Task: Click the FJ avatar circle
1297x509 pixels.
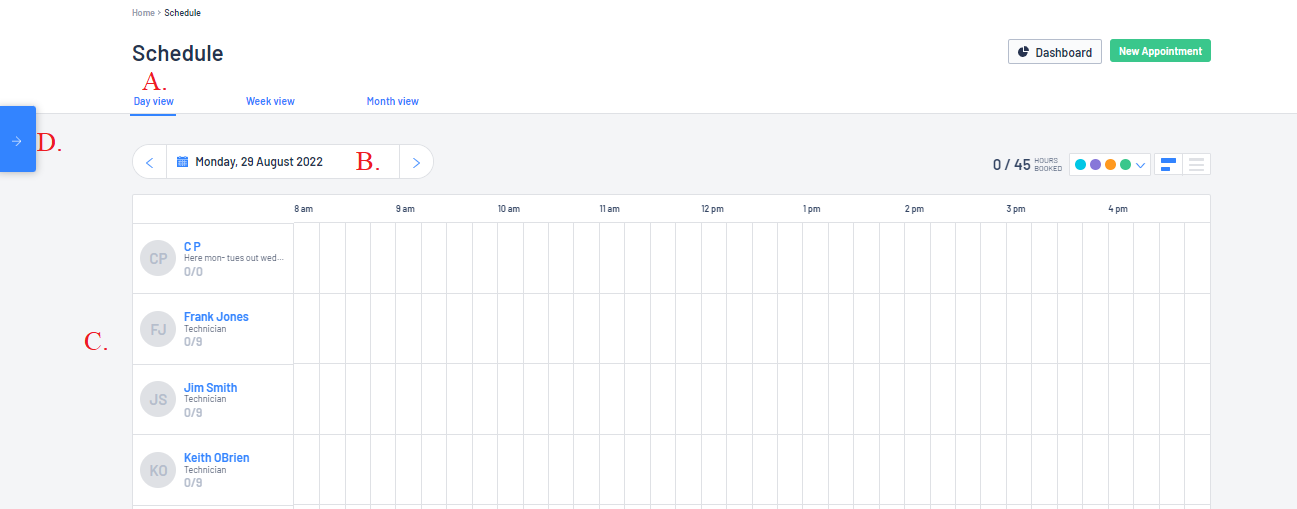Action: point(158,329)
